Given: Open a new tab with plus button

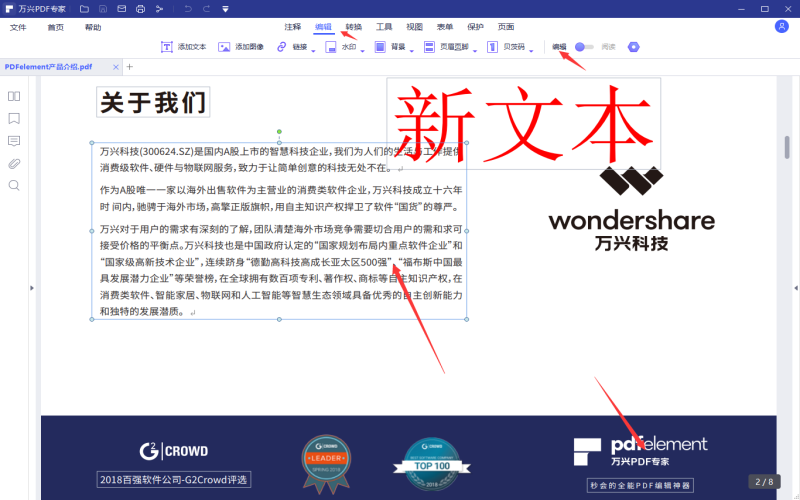Looking at the screenshot, I should pos(129,67).
